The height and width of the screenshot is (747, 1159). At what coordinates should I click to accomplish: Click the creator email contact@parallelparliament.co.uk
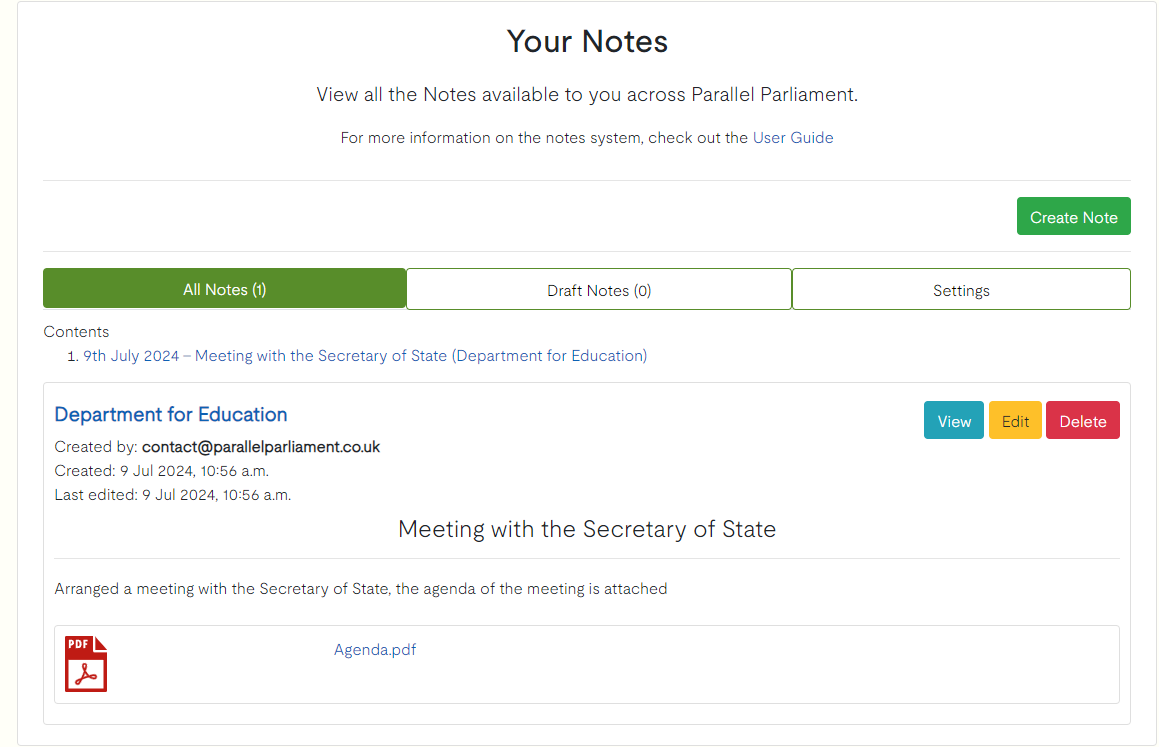coord(261,447)
